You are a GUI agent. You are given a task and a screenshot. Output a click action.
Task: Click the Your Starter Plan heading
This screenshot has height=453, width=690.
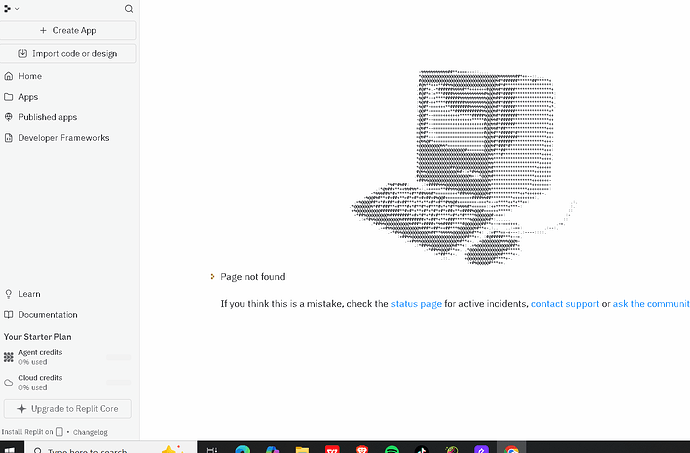pos(37,337)
